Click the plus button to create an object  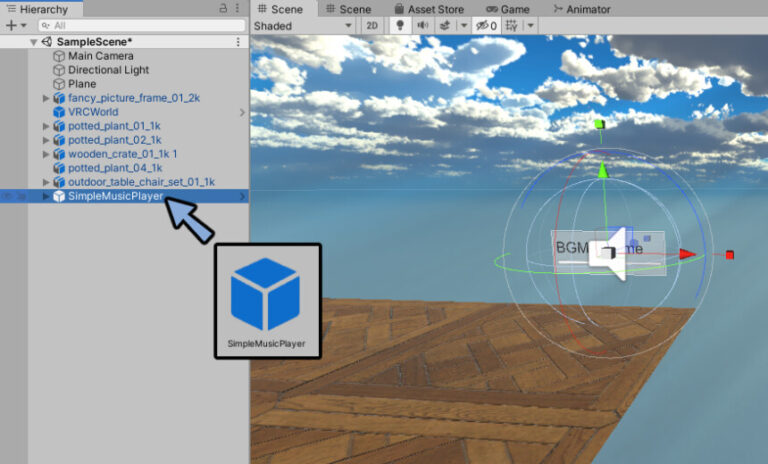[11, 25]
